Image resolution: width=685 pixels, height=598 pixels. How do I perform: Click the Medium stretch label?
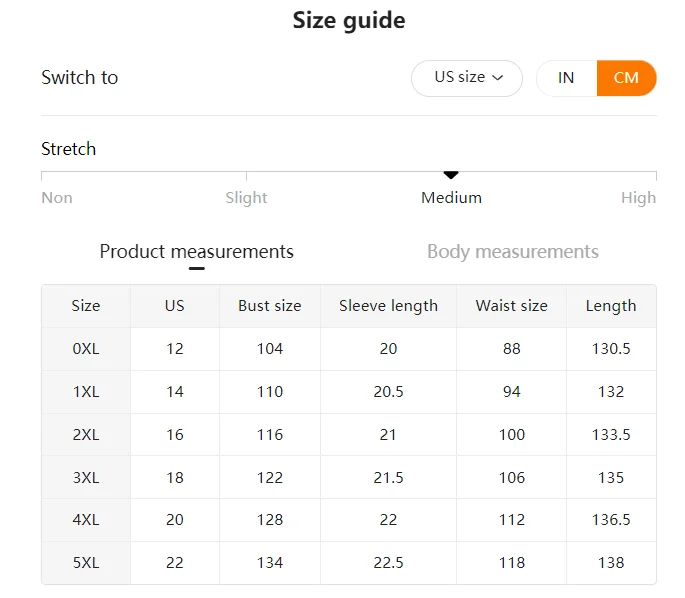click(x=451, y=197)
